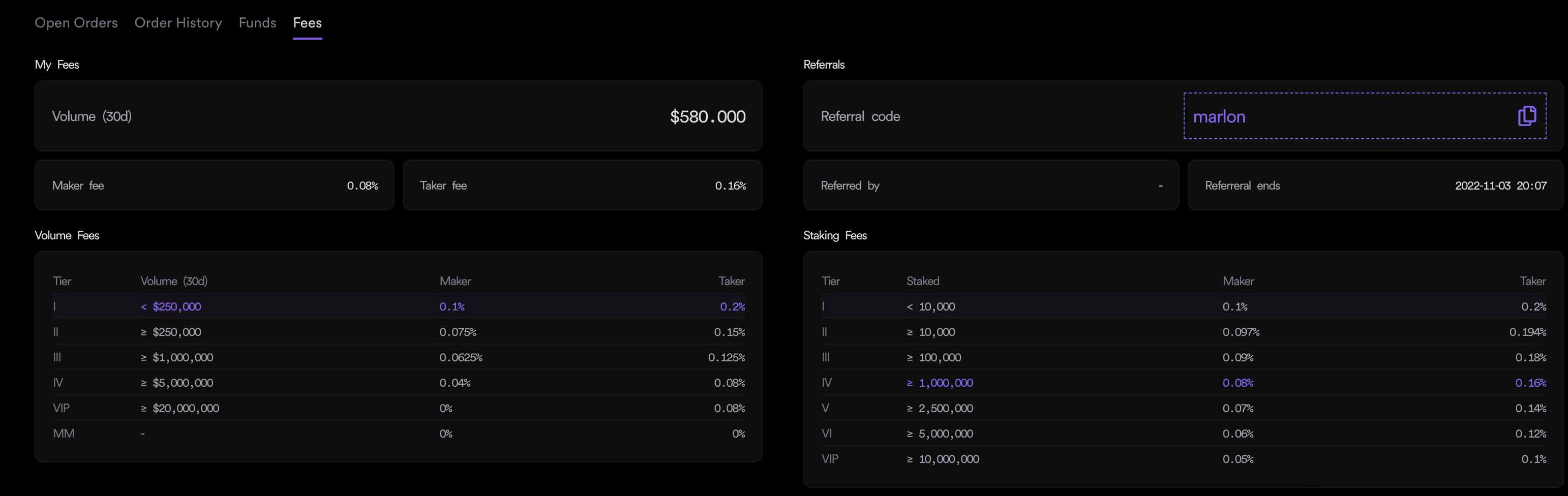Click the Volume (30d) $580.000 card
The image size is (1568, 496).
pyautogui.click(x=399, y=116)
